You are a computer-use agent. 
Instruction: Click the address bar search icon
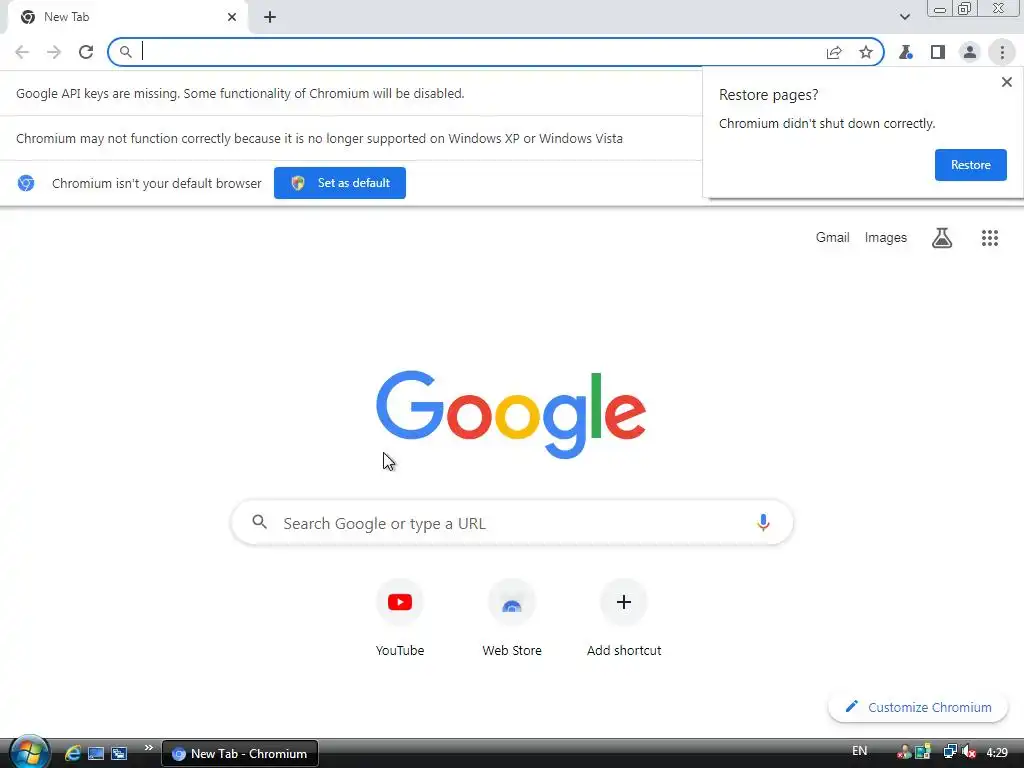125,52
